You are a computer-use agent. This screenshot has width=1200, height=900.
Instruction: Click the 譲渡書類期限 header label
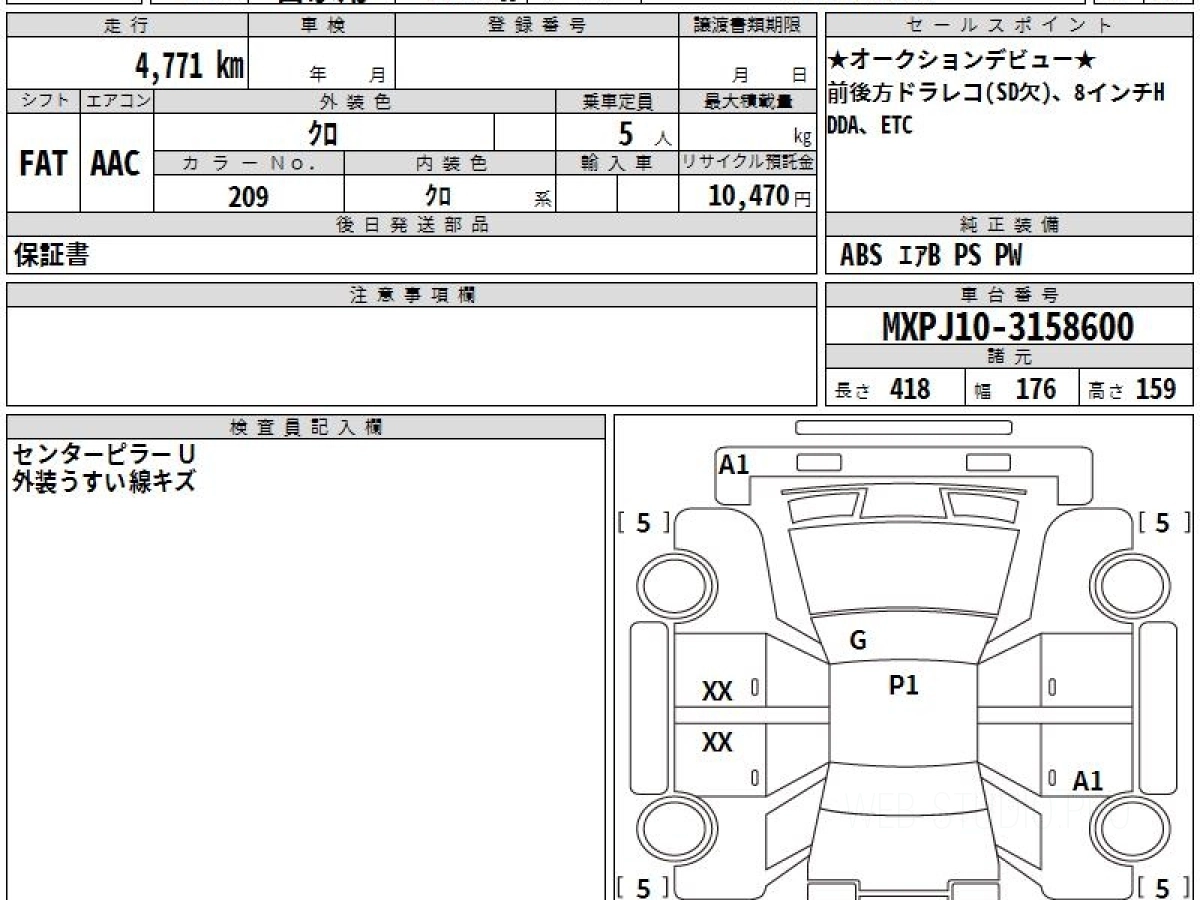point(747,27)
